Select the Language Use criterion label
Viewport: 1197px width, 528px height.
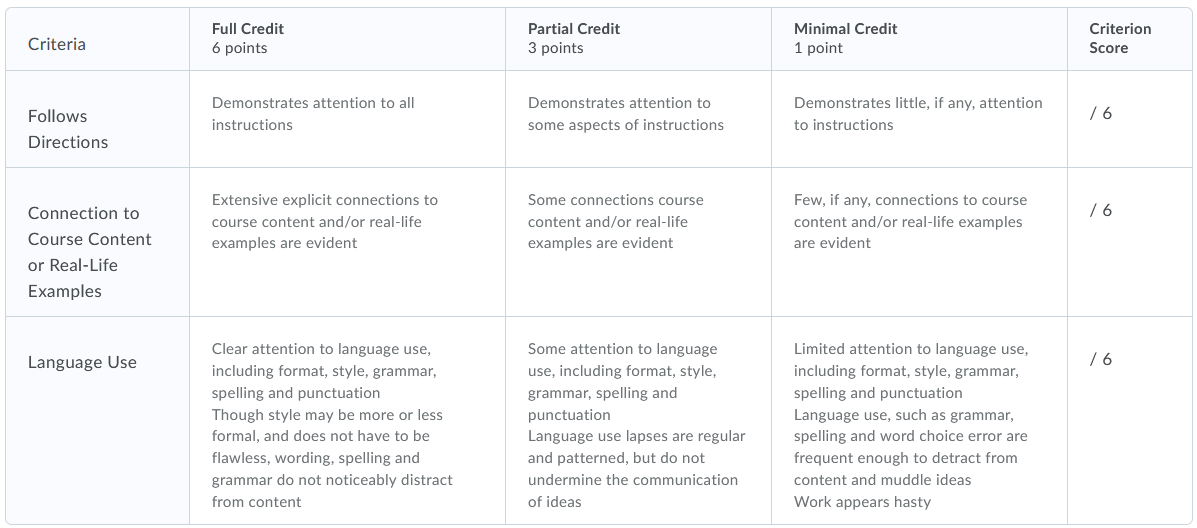pos(82,362)
